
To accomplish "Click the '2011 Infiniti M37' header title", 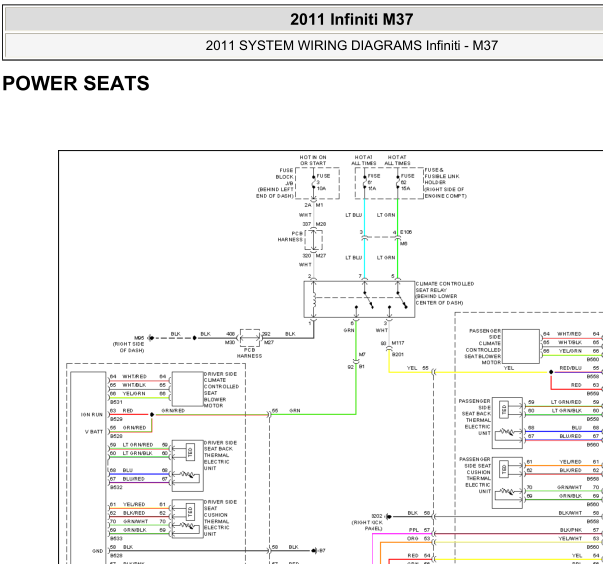I will (x=351, y=19).
